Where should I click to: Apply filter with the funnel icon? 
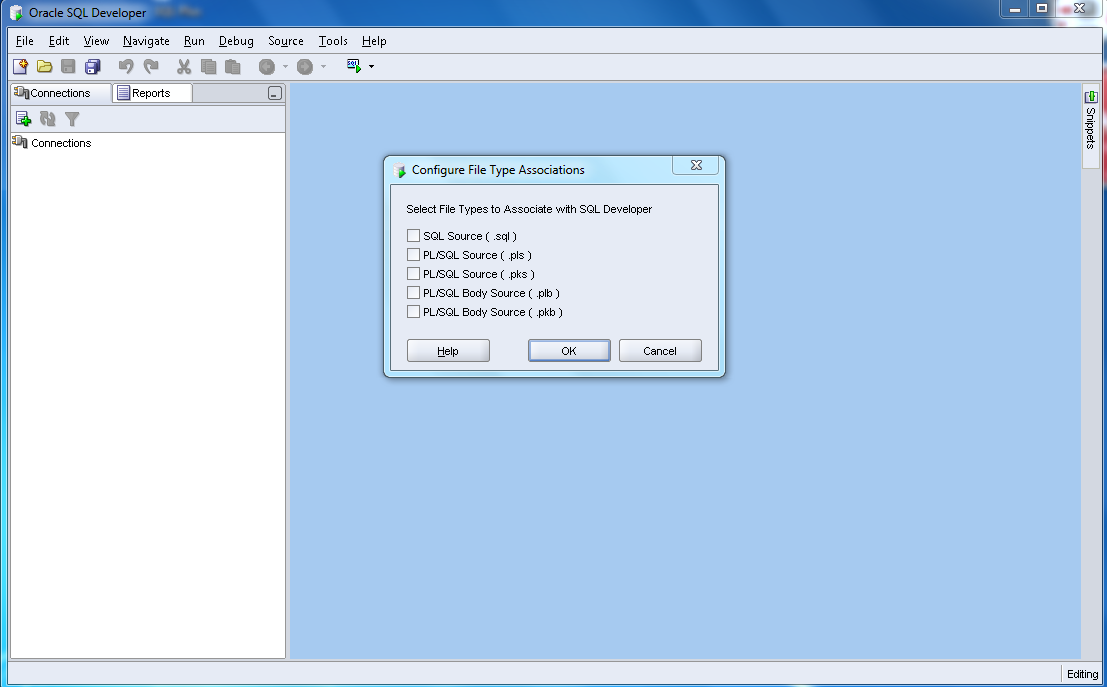coord(72,119)
